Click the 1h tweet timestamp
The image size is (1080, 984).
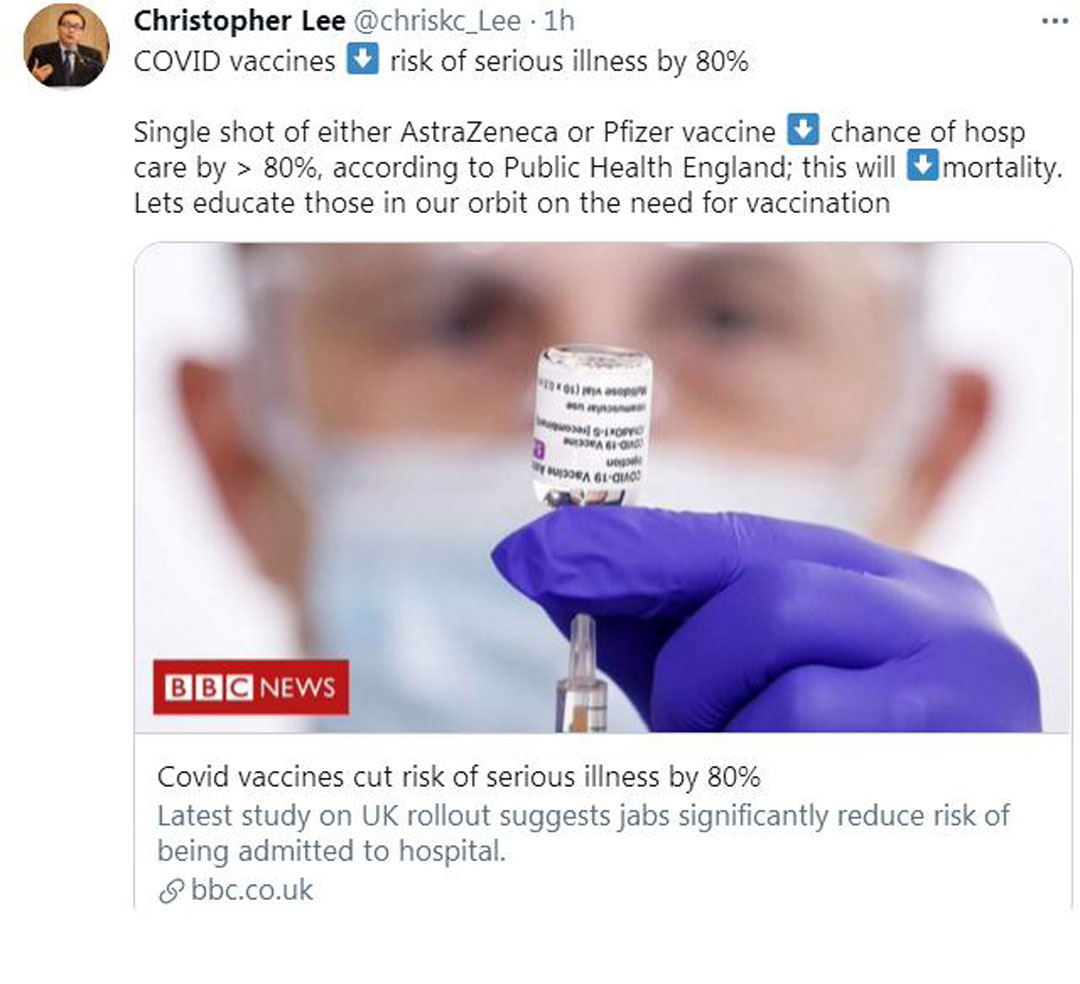point(559,21)
